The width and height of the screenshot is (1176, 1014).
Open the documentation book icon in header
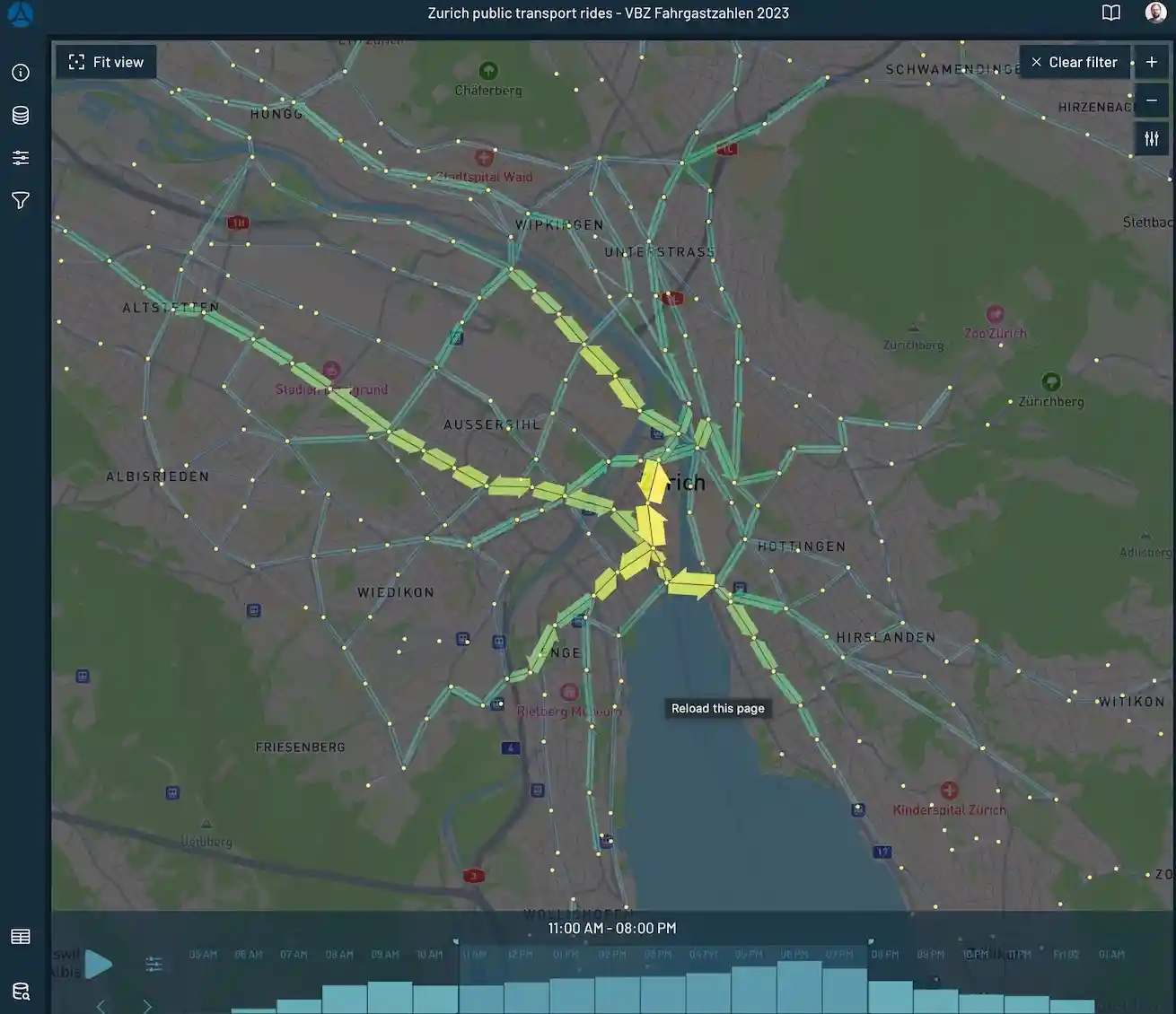click(x=1110, y=13)
